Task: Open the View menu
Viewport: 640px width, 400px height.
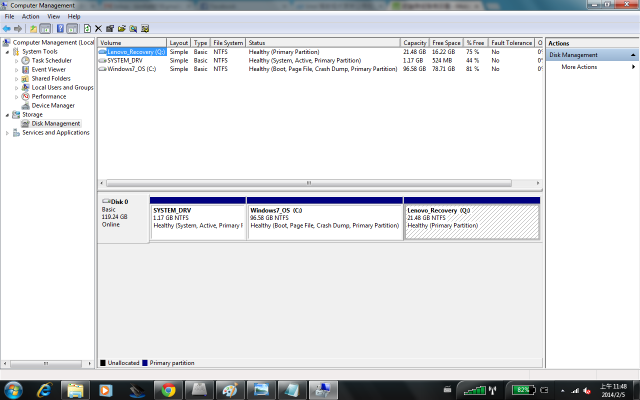Action: pyautogui.click(x=53, y=17)
